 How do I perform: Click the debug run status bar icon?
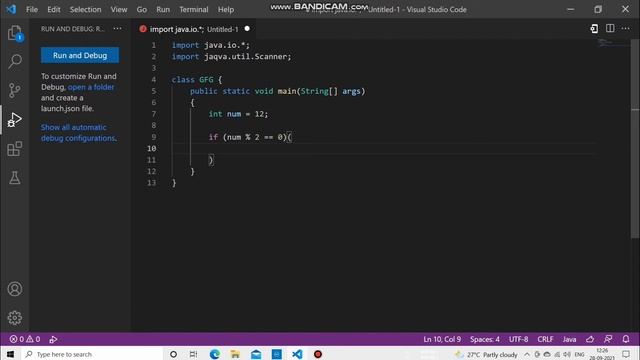(x=53, y=339)
